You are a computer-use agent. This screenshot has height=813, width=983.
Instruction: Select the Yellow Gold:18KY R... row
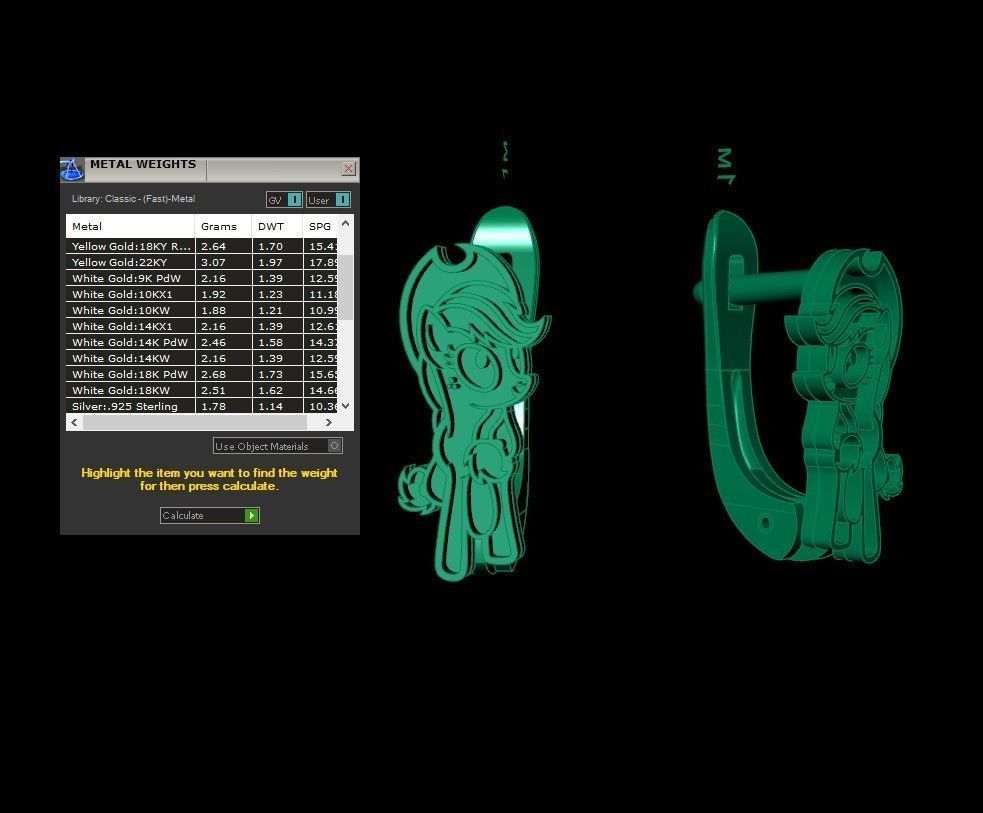coord(202,246)
